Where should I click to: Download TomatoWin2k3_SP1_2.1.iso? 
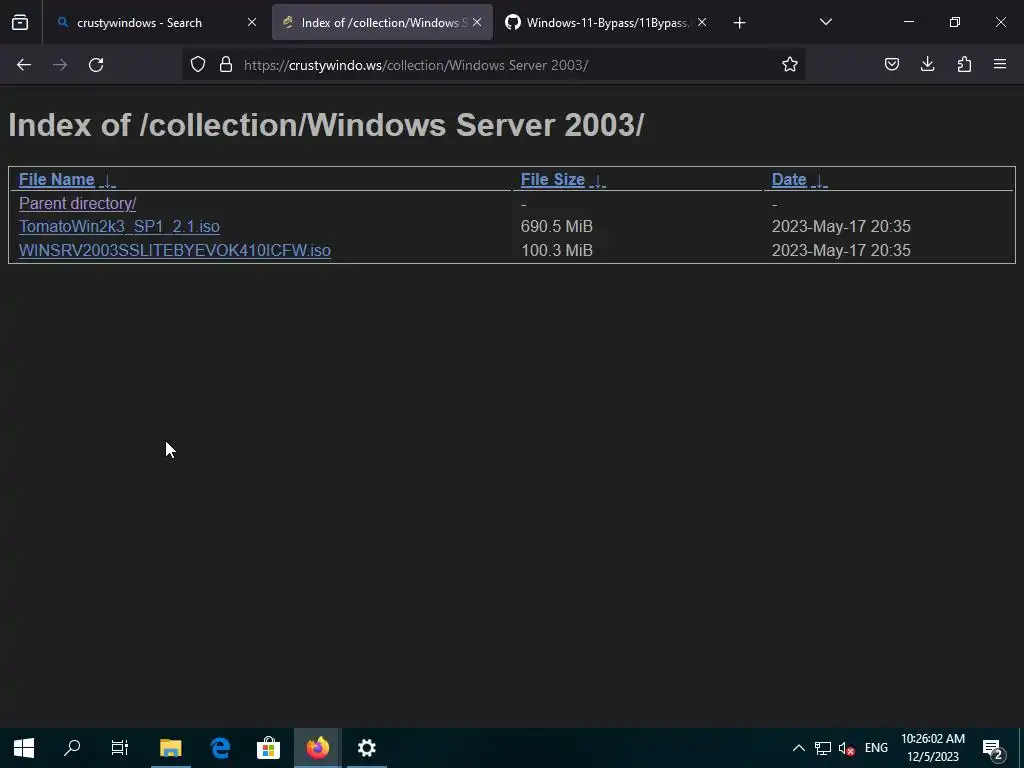119,227
